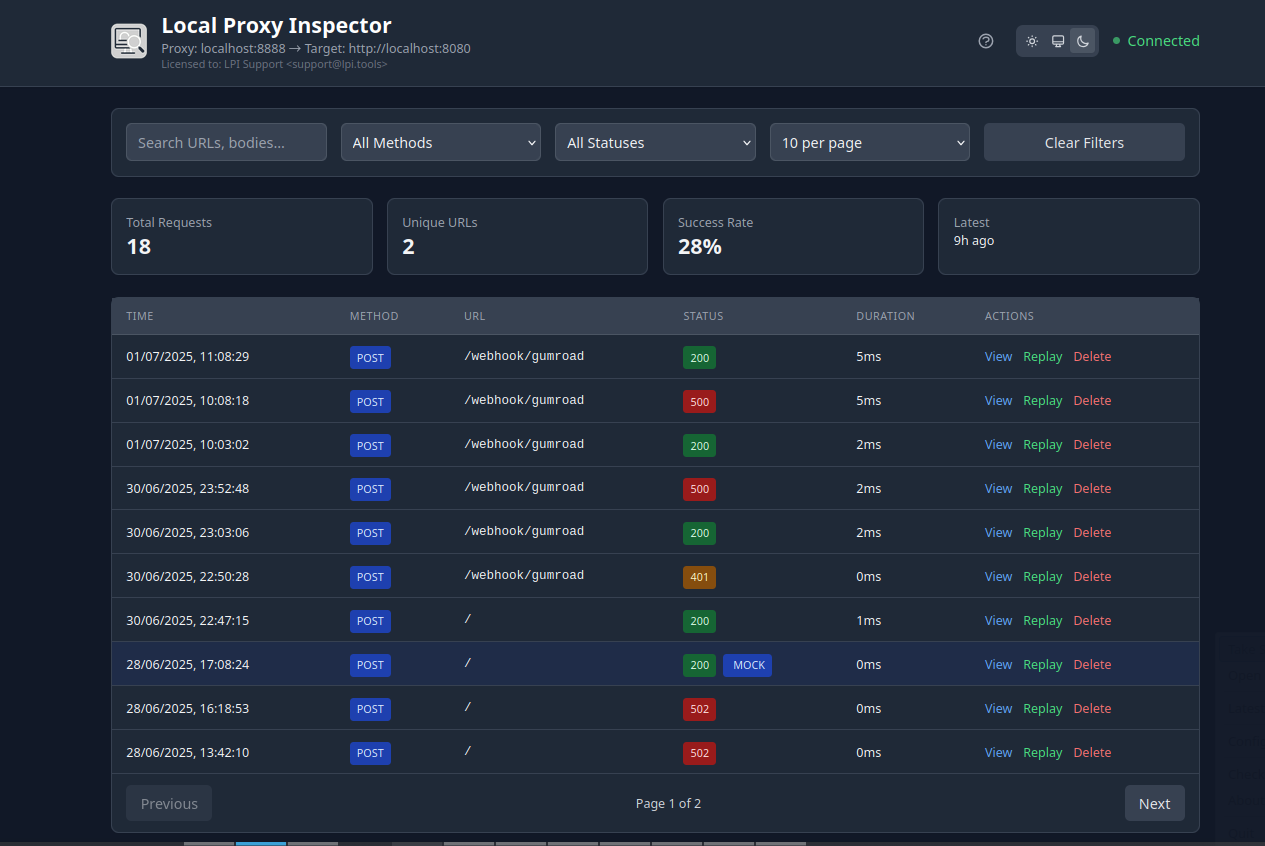Click the DURATION column header
This screenshot has width=1265, height=846.
885,316
